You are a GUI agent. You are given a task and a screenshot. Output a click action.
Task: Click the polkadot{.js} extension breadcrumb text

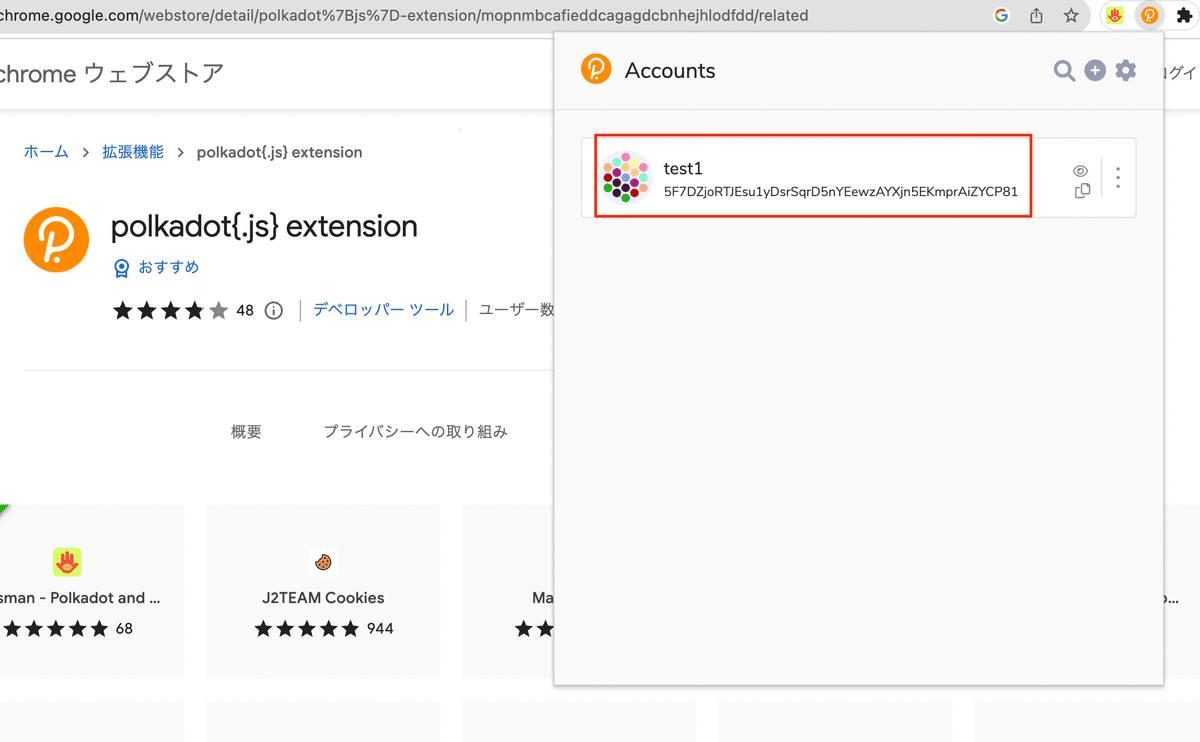[x=279, y=152]
